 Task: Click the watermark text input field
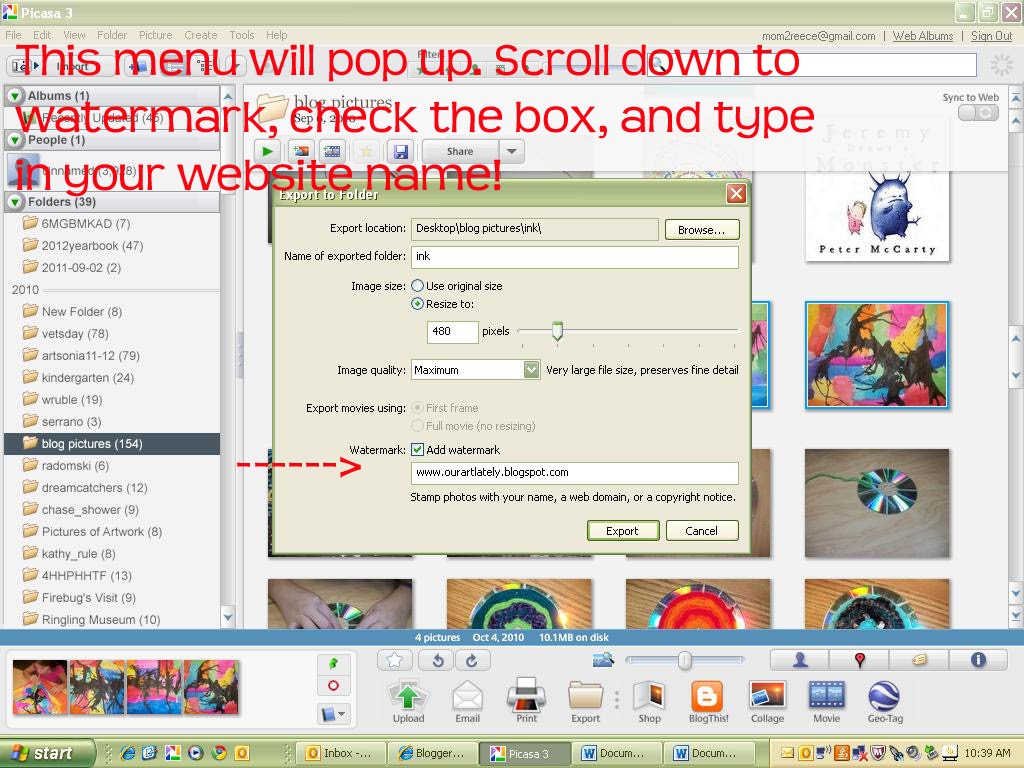coord(575,473)
